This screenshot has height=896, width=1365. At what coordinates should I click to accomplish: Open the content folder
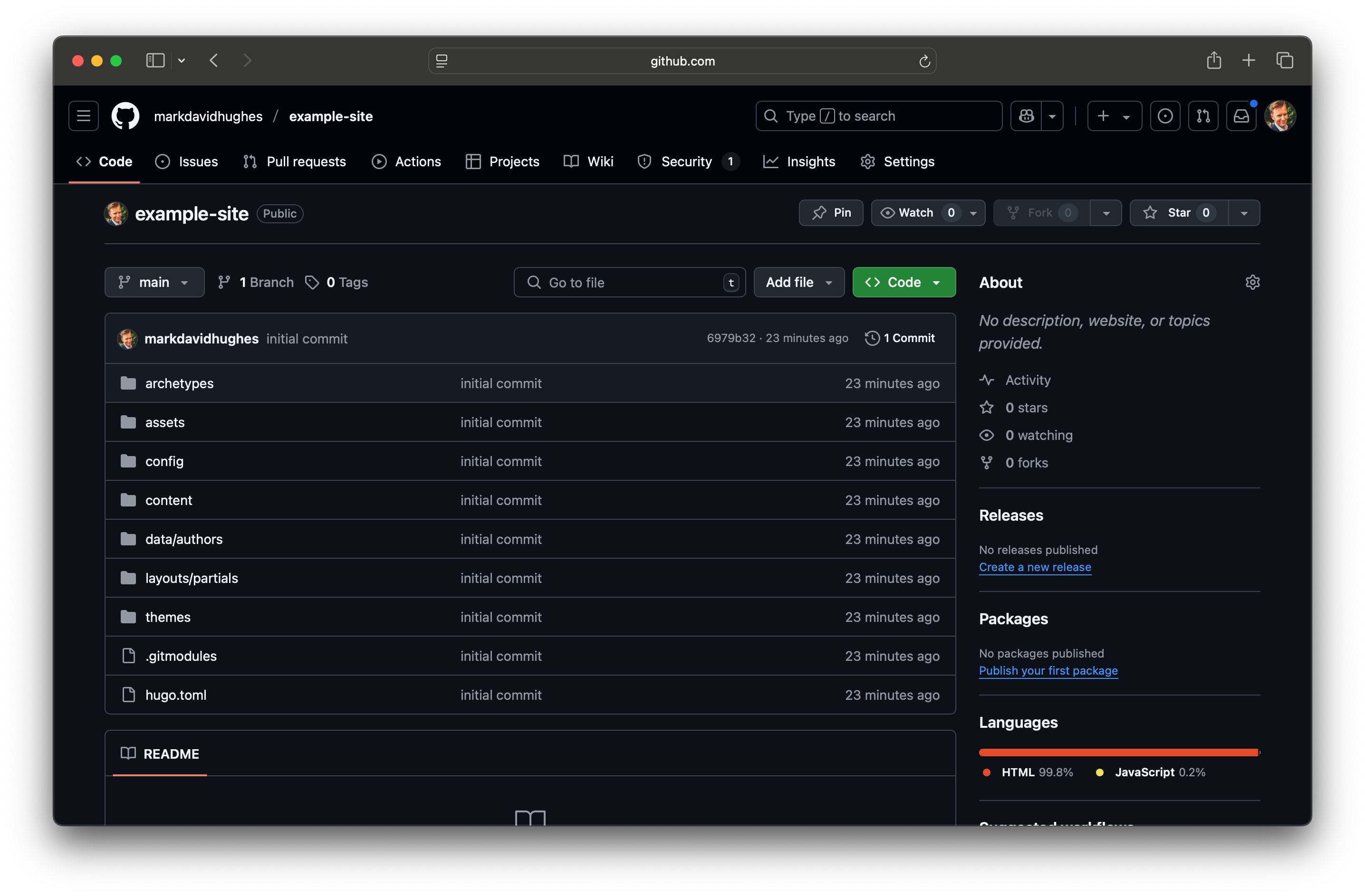[x=169, y=500]
